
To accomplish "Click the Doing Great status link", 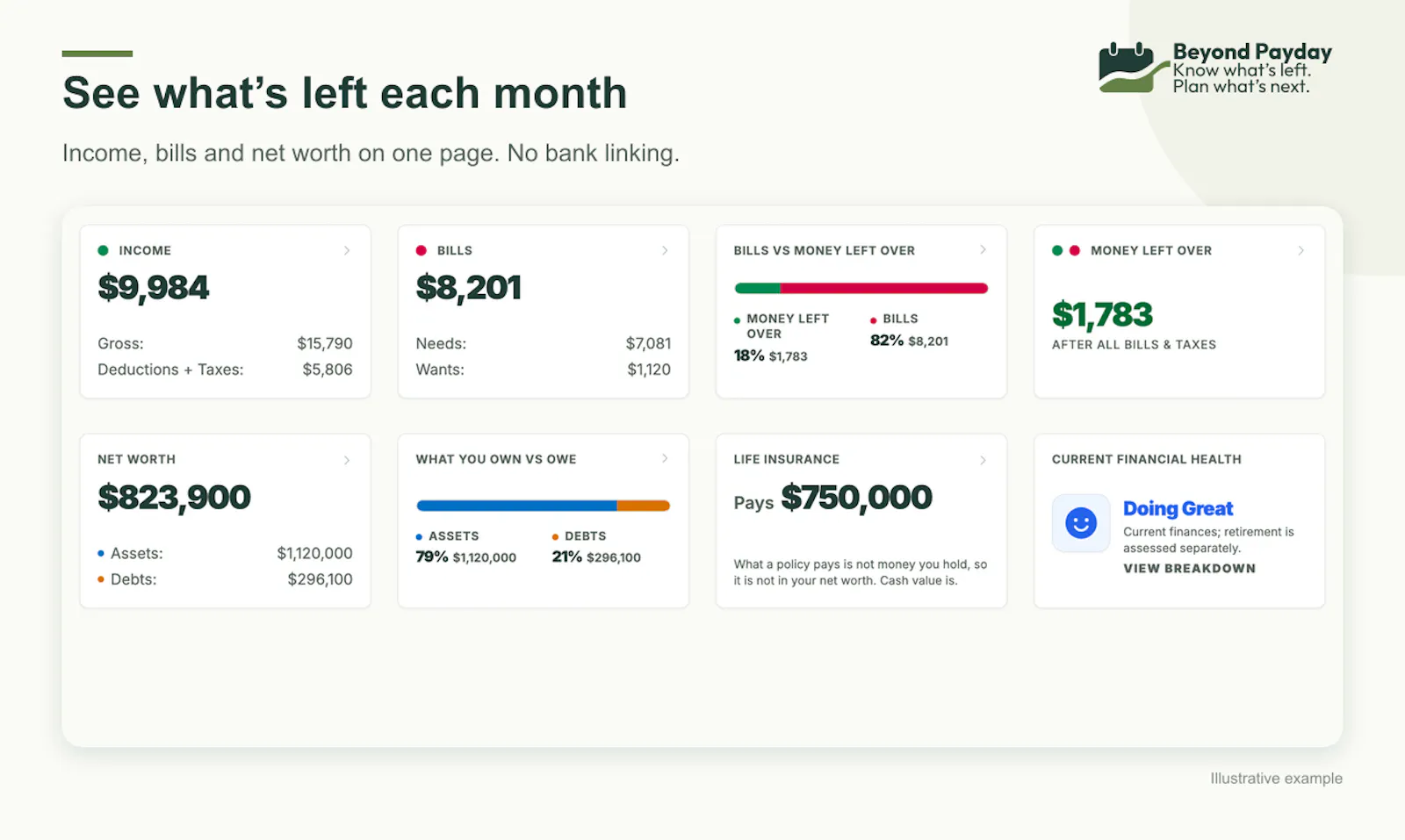I will 1178,508.
